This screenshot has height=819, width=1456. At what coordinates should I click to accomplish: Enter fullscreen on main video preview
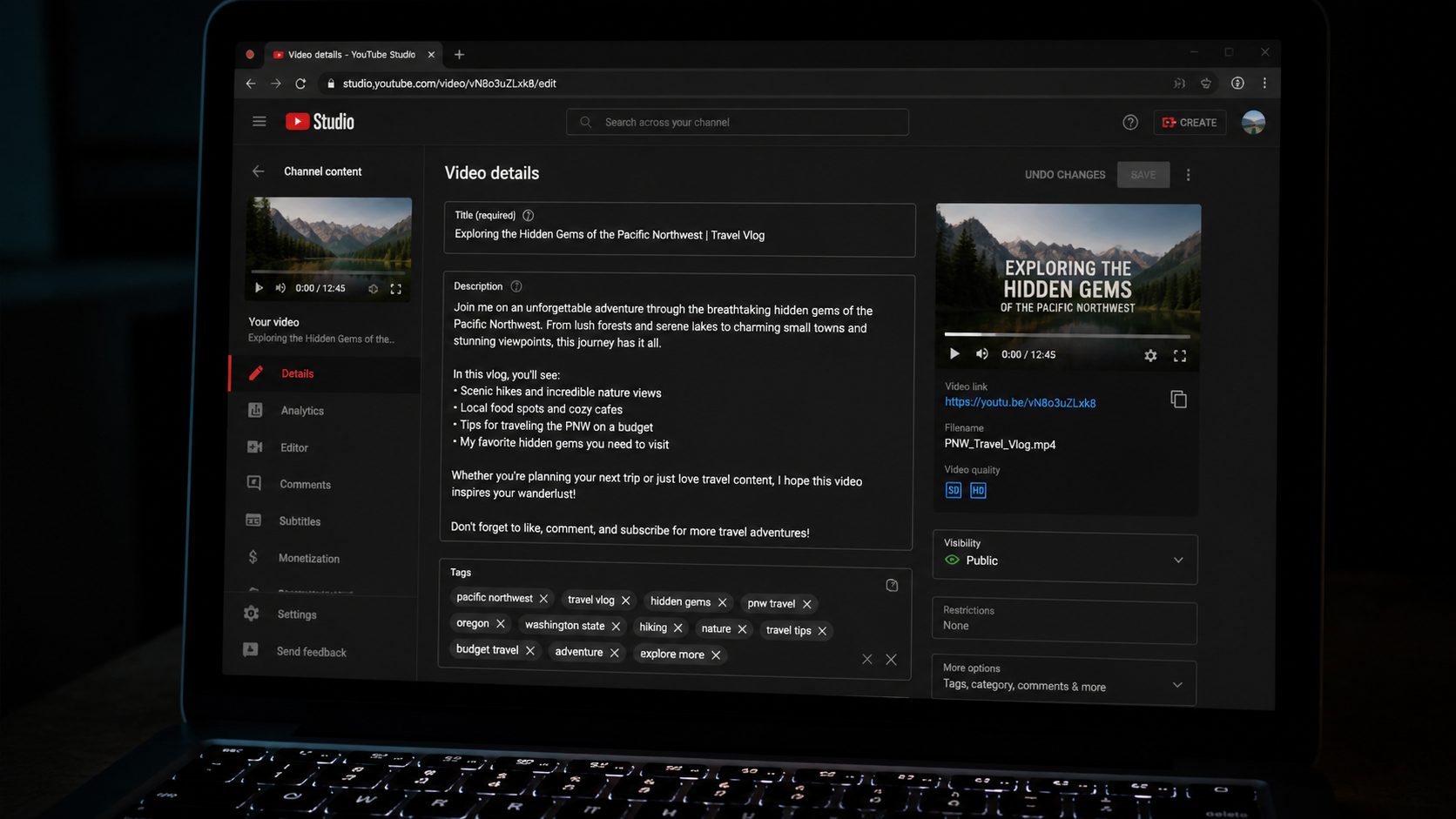[x=1180, y=356]
